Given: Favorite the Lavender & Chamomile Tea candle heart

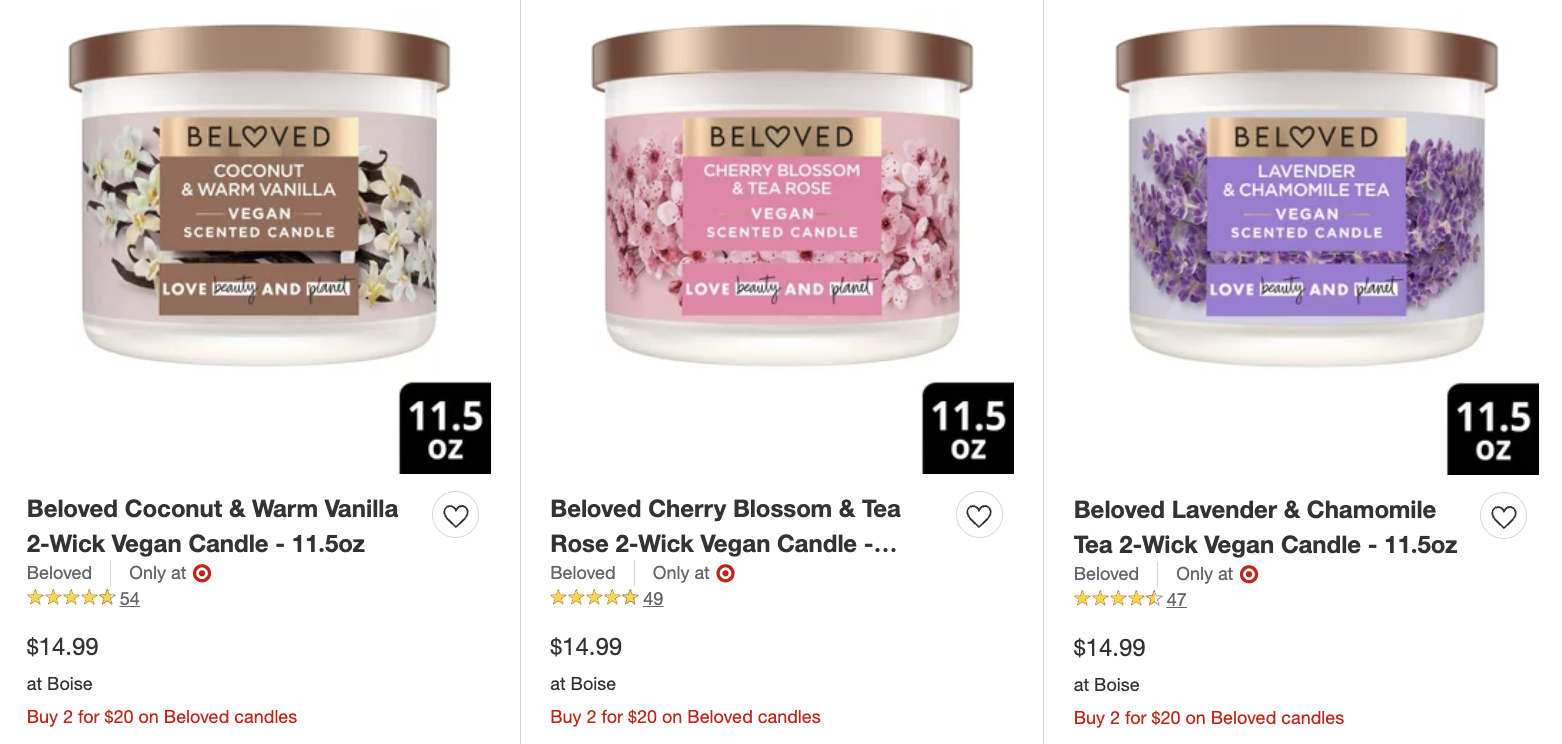Looking at the screenshot, I should click(x=1503, y=516).
